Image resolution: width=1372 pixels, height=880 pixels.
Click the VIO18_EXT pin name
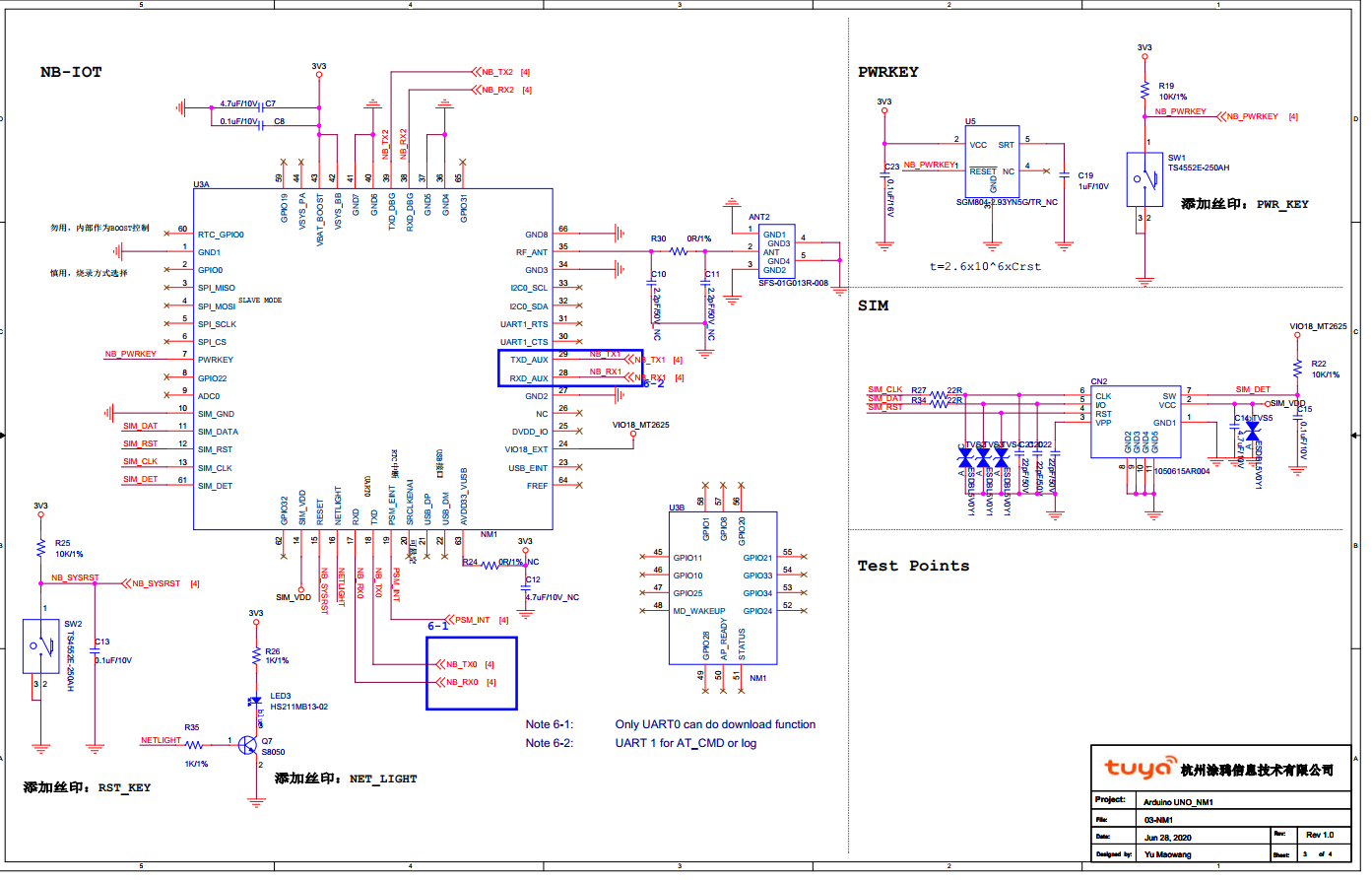click(527, 449)
